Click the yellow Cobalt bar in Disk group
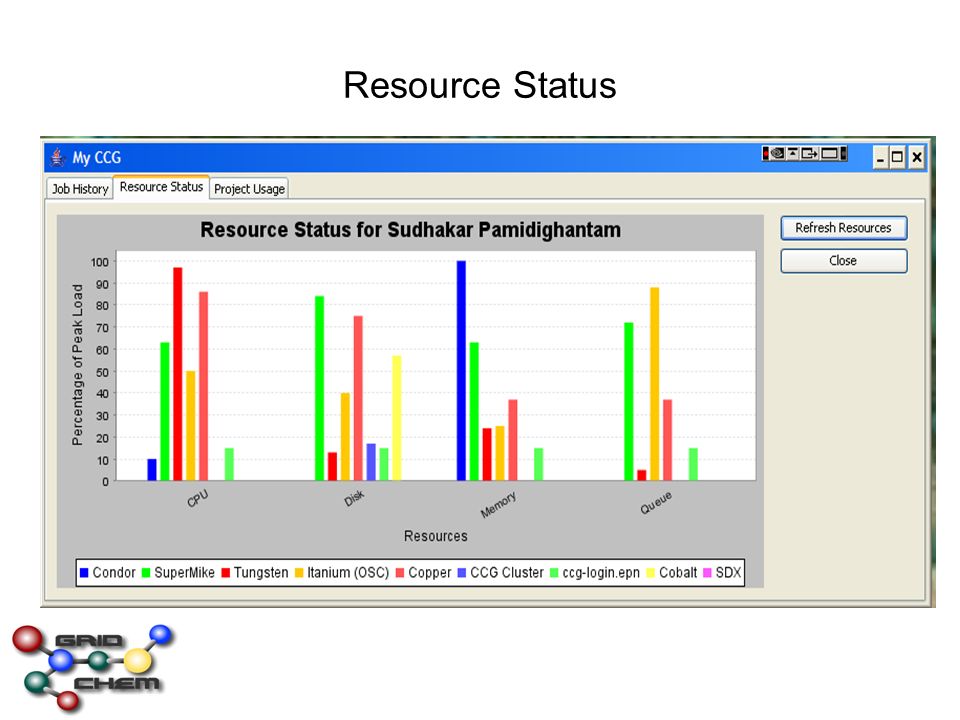The image size is (960, 720). [x=397, y=418]
